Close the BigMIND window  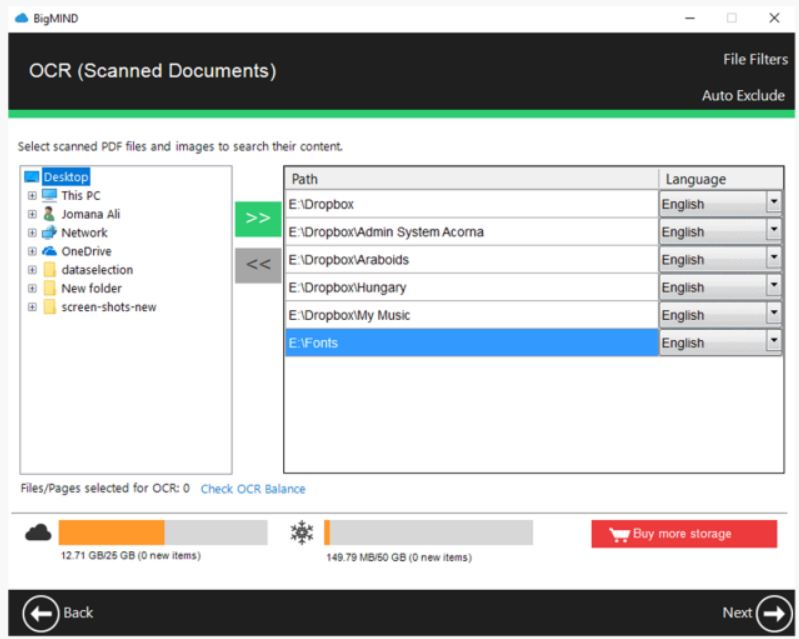coord(774,18)
